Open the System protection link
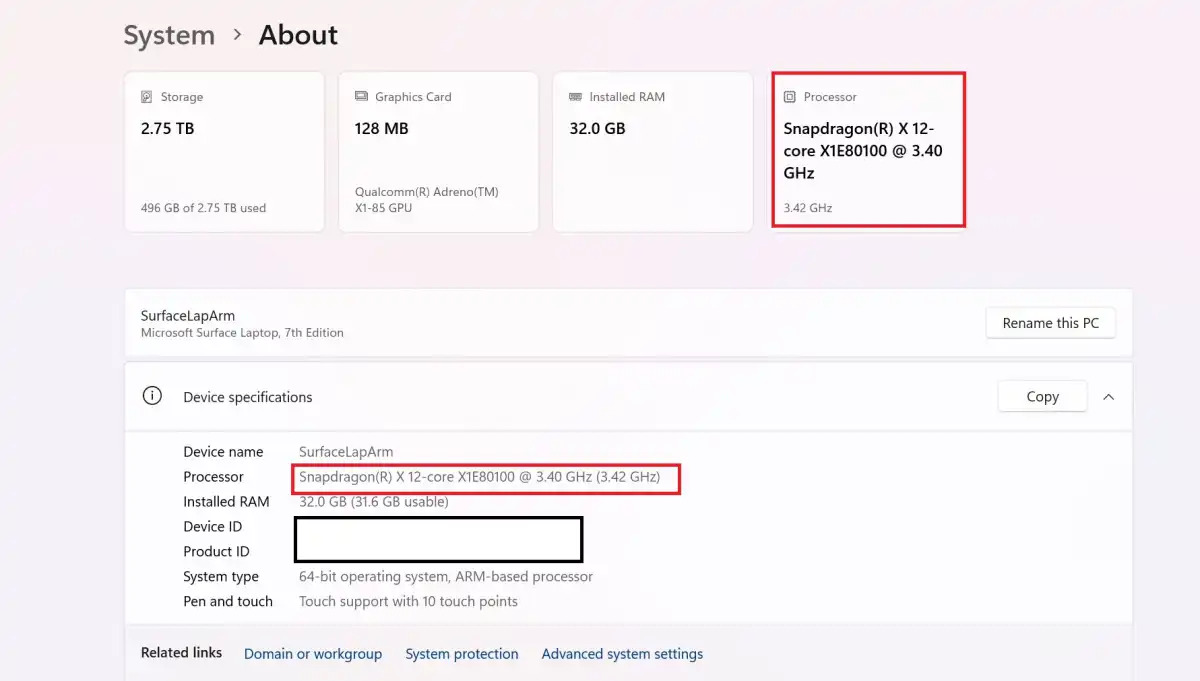This screenshot has width=1200, height=681. click(x=461, y=654)
